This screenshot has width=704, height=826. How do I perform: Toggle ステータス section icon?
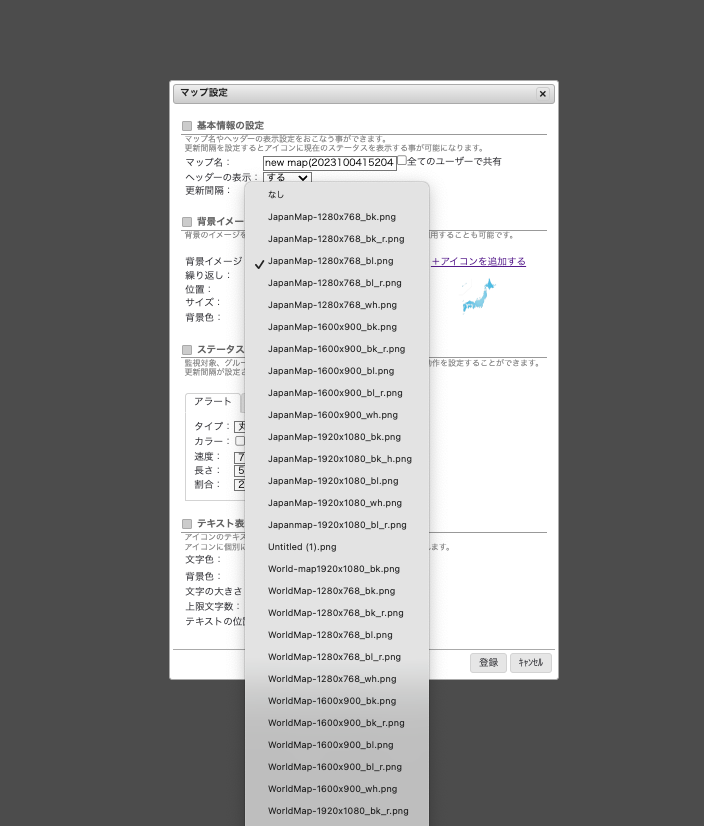187,350
